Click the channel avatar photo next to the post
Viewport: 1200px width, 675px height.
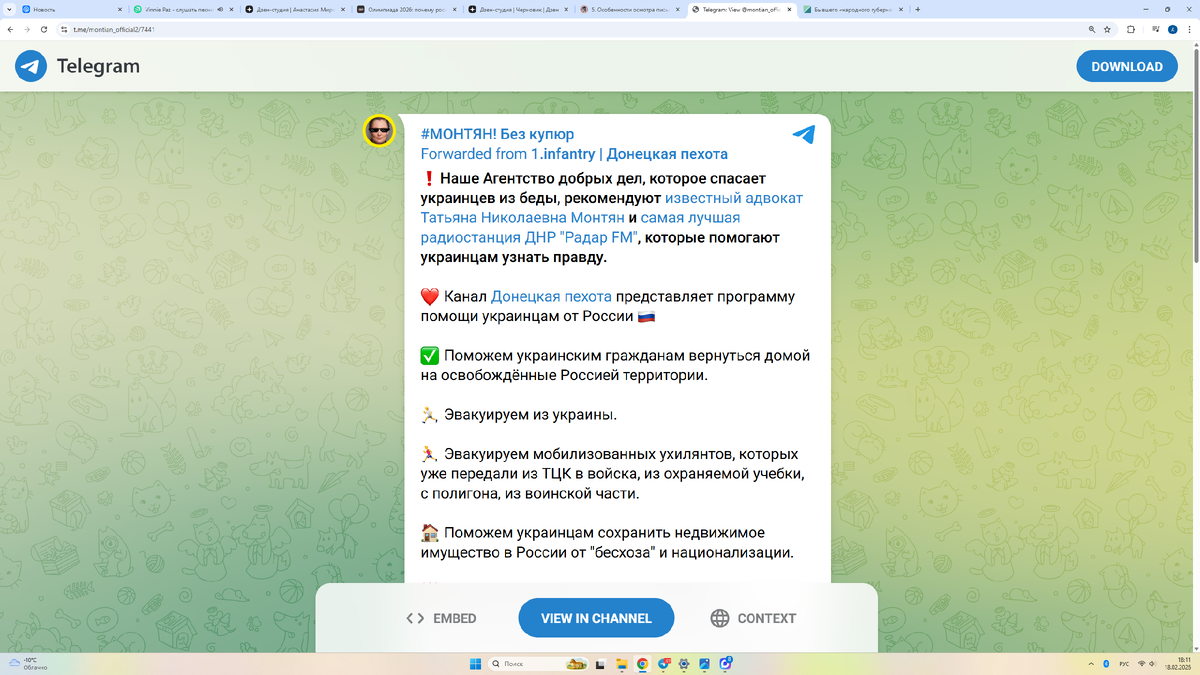click(x=379, y=132)
